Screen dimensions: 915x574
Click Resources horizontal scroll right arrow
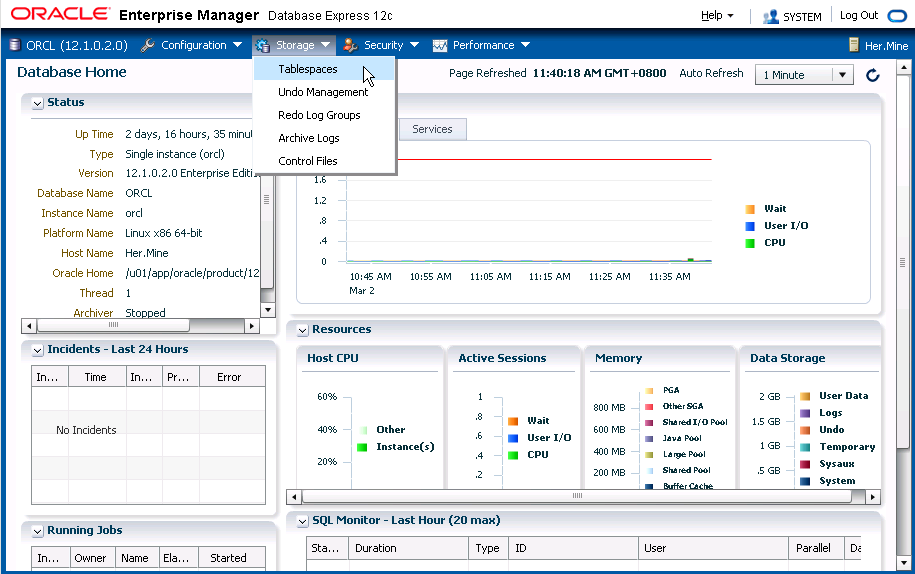872,497
